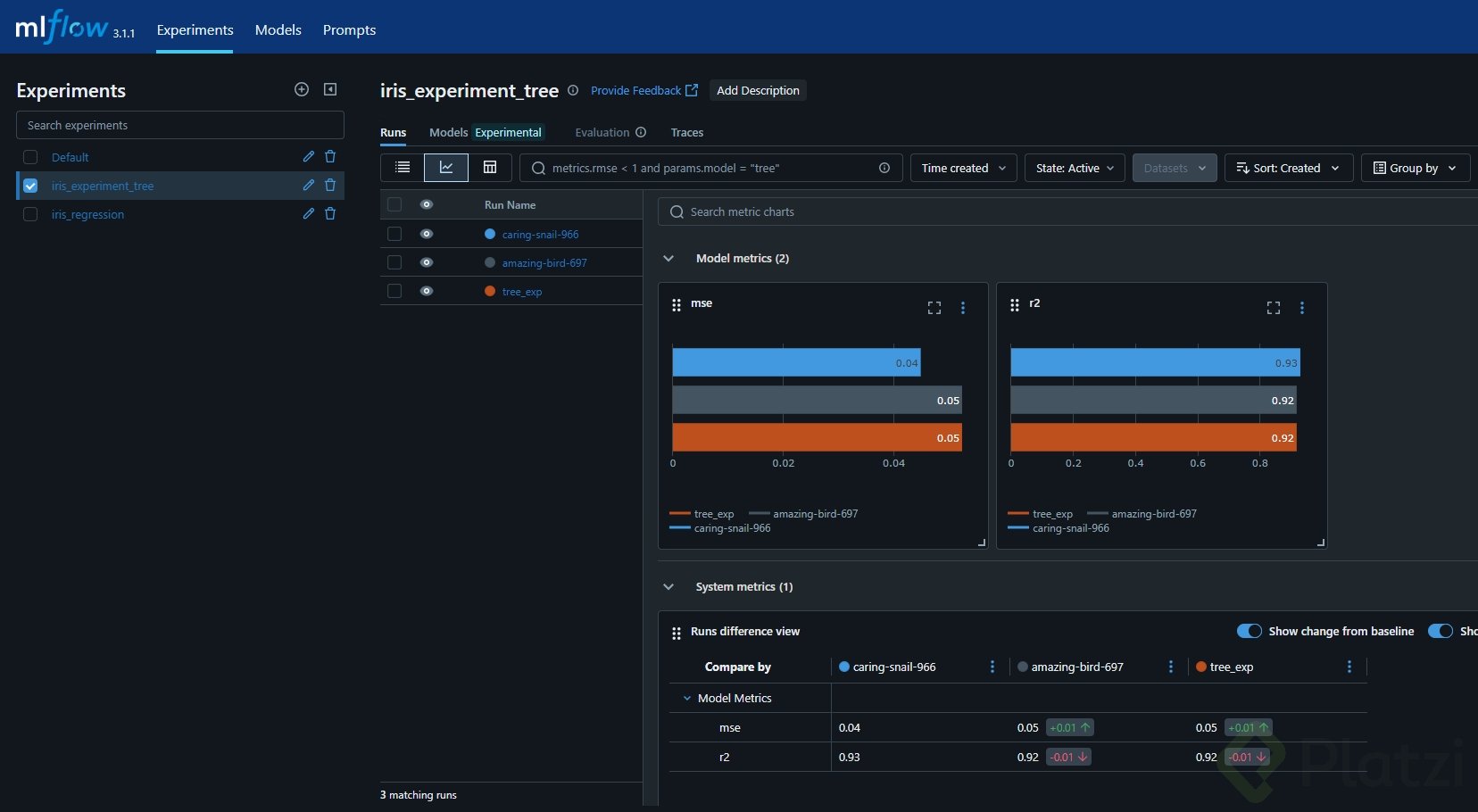
Task: Open the Models top navigation tab
Action: [278, 29]
